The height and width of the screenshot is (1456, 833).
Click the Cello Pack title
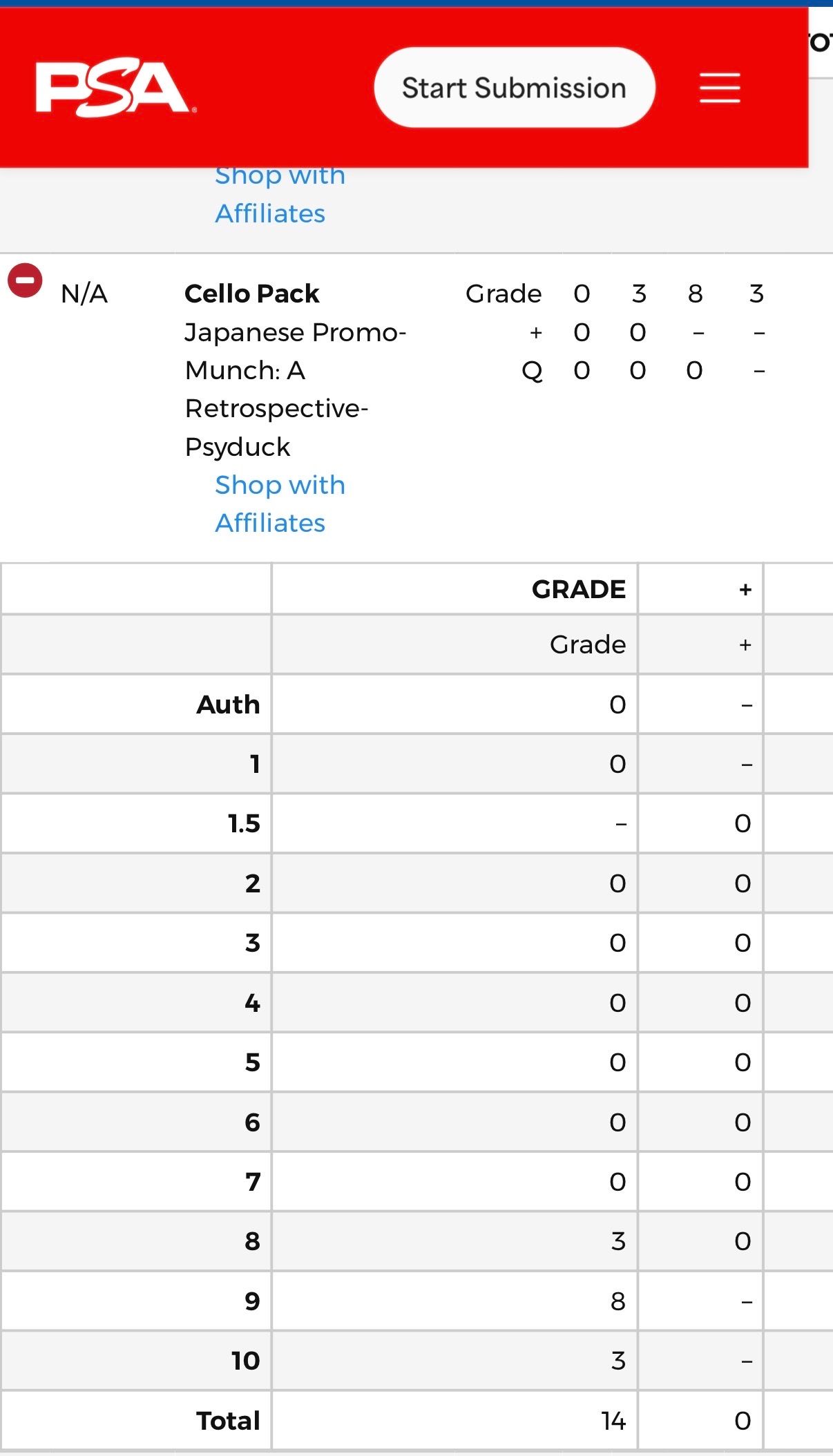click(252, 294)
